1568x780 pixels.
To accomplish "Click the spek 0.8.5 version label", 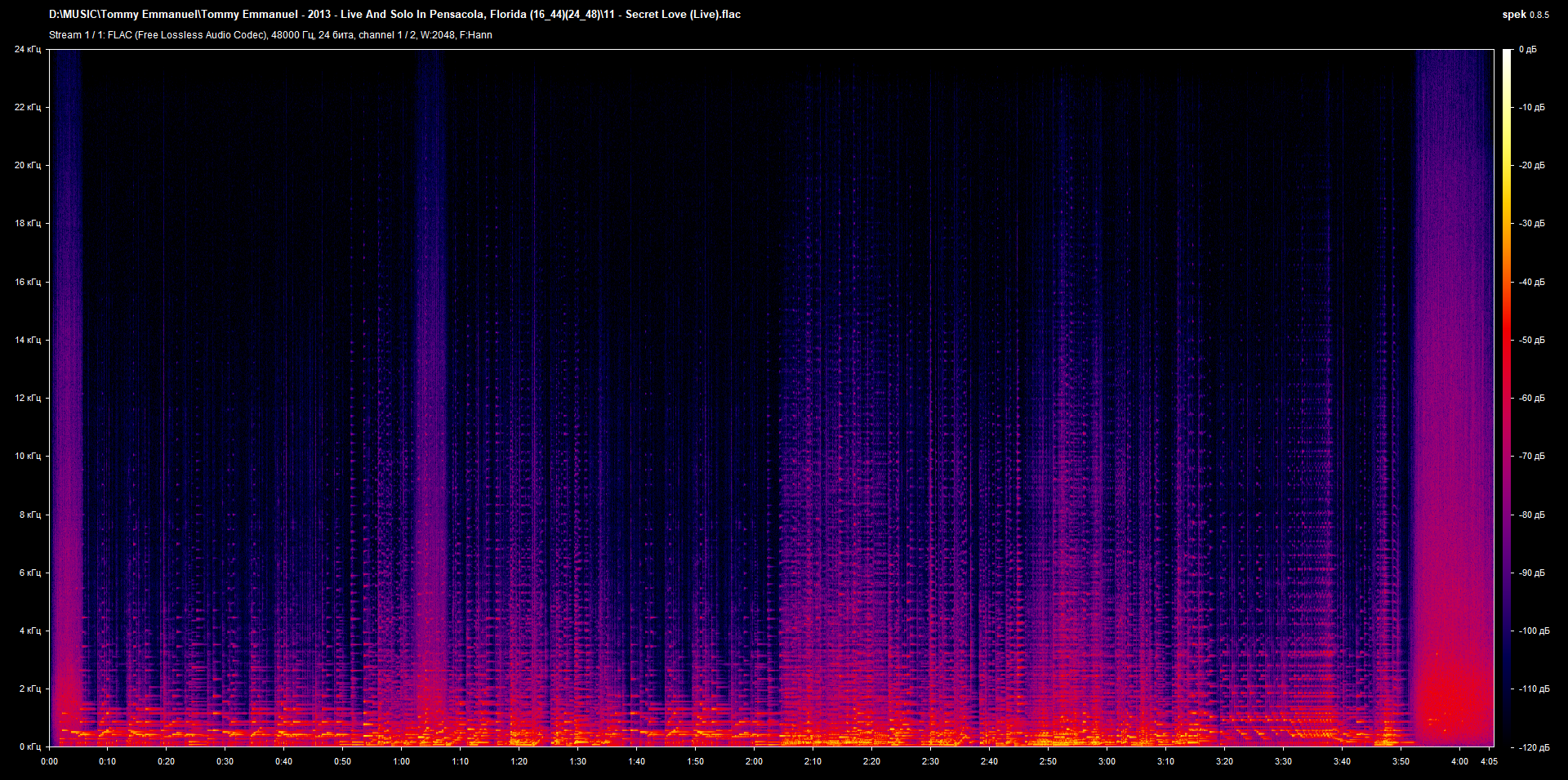I will (1525, 15).
